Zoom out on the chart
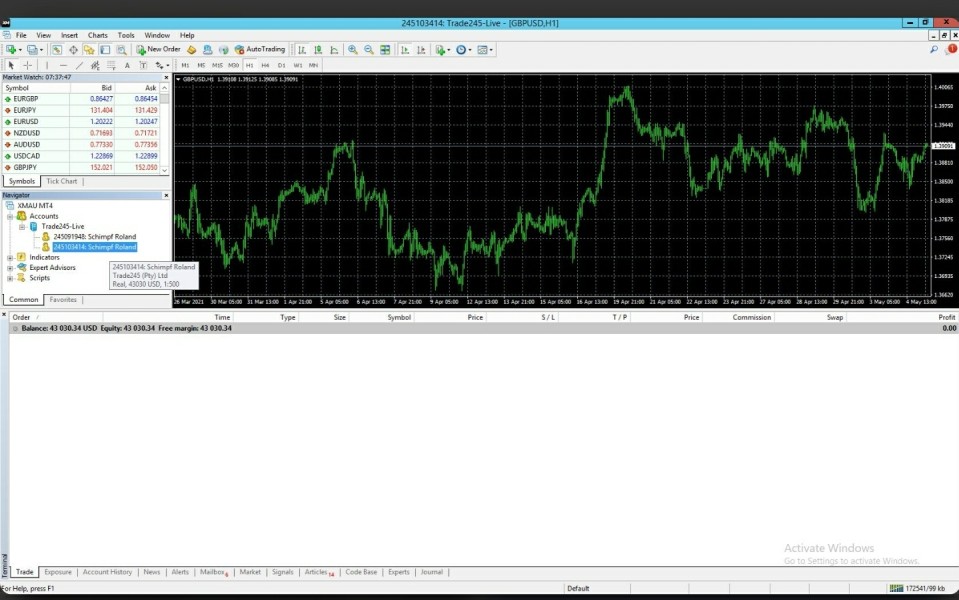 point(369,50)
